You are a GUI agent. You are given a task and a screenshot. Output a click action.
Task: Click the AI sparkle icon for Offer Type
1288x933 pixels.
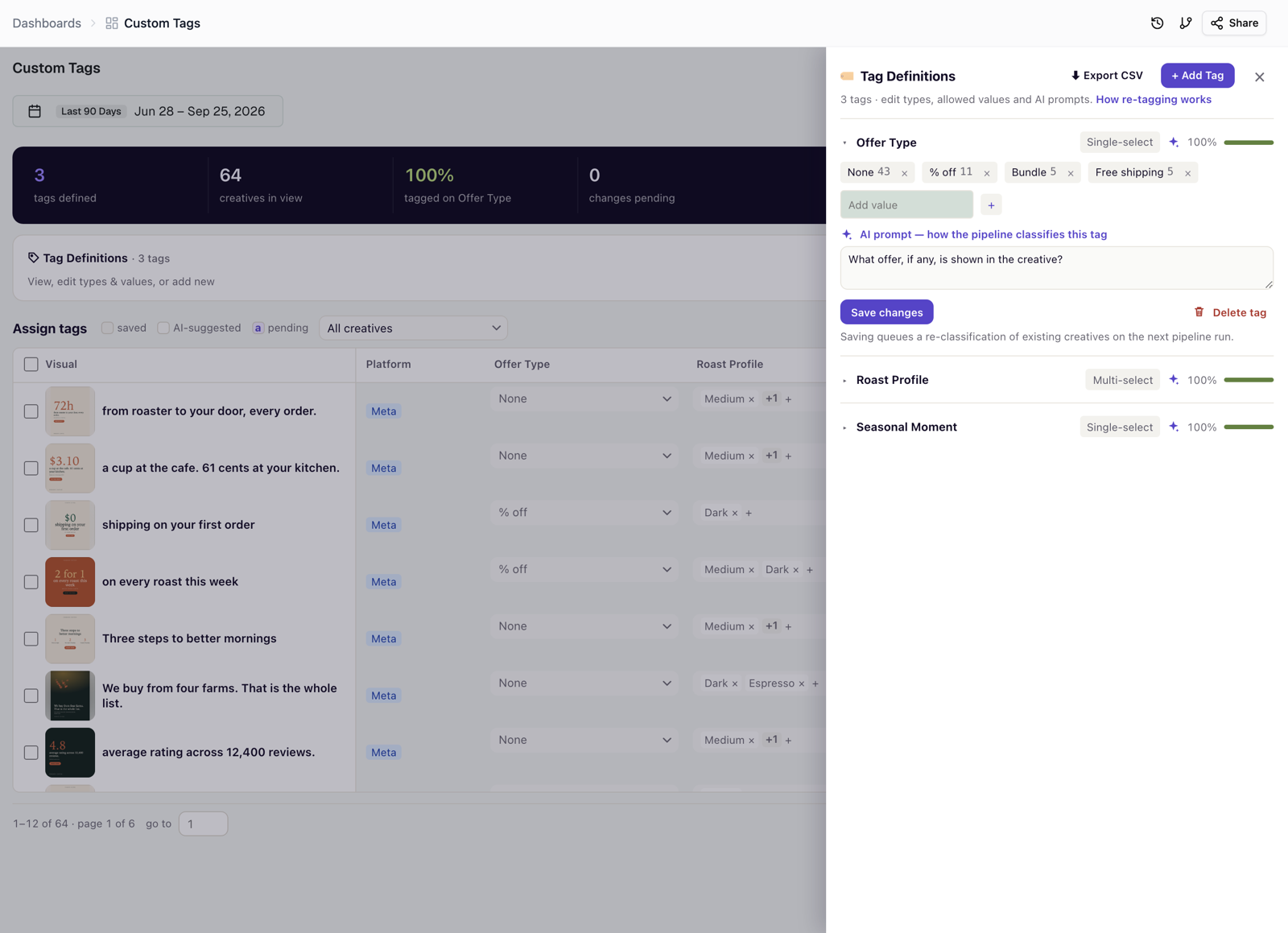pos(1174,142)
